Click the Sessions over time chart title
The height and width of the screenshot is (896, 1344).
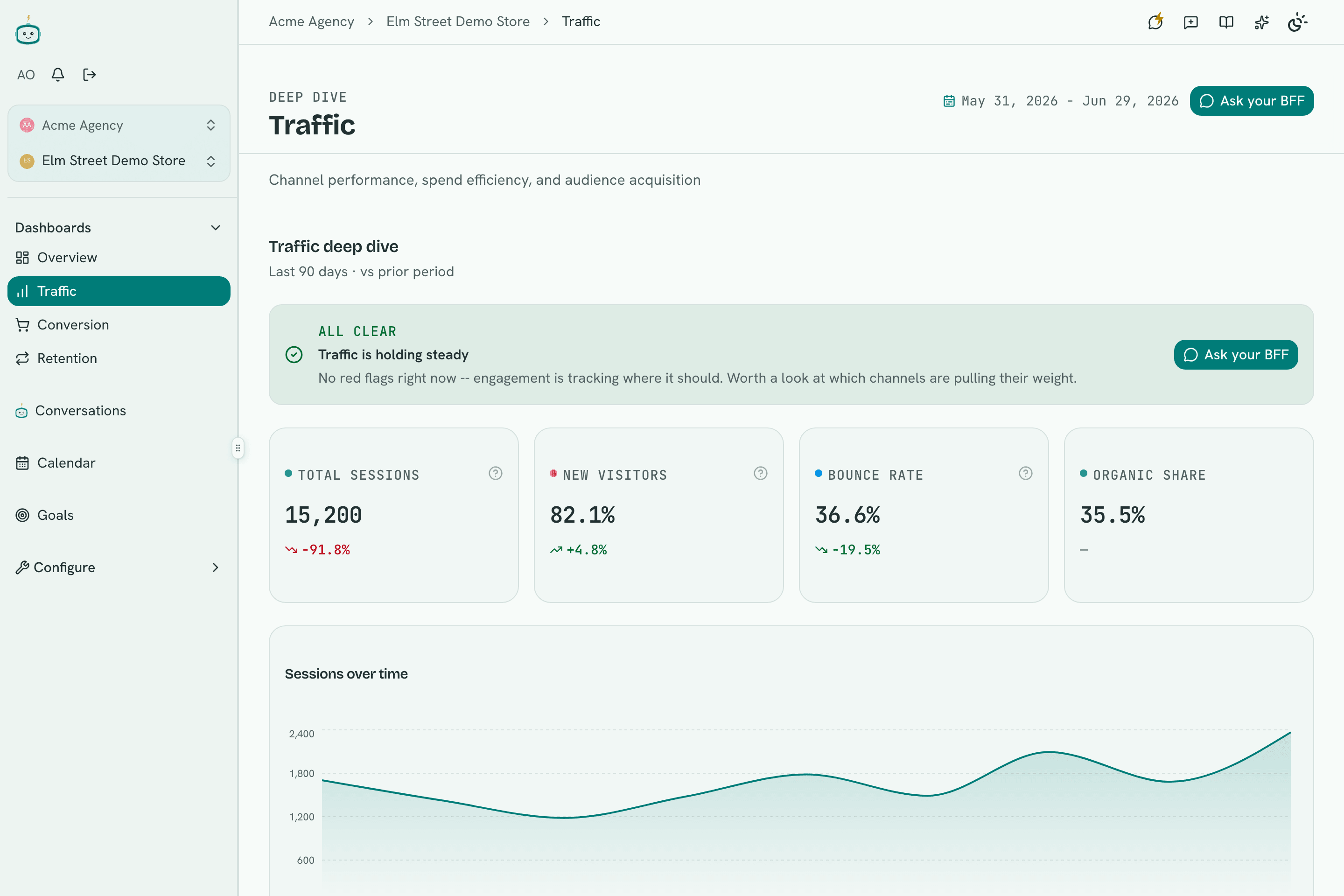346,674
